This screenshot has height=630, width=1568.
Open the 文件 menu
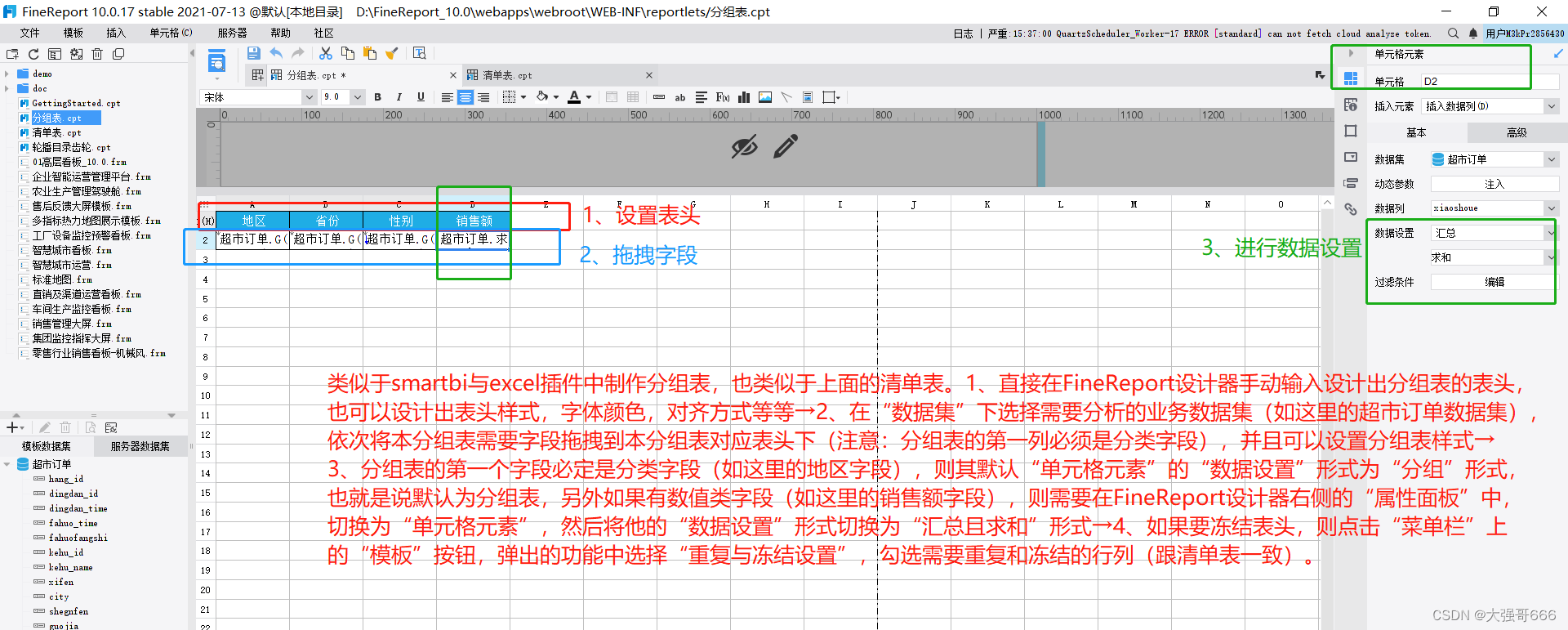point(30,33)
